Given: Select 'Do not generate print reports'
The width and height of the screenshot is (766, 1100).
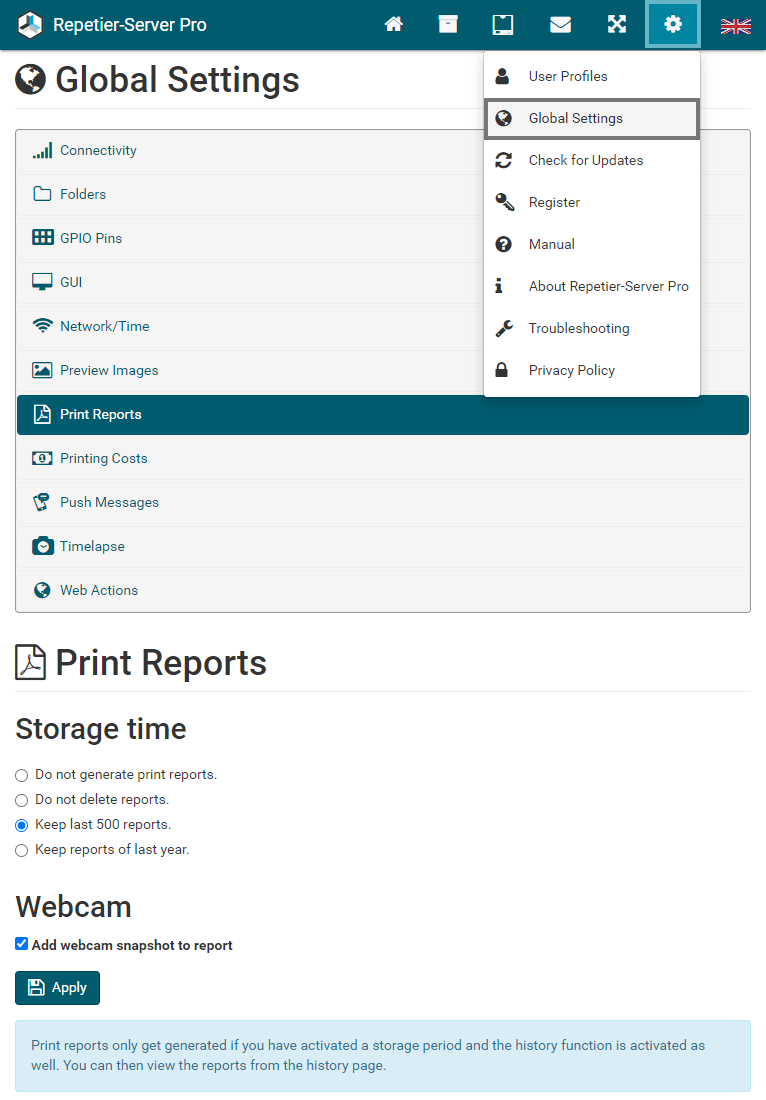Looking at the screenshot, I should click(x=22, y=775).
